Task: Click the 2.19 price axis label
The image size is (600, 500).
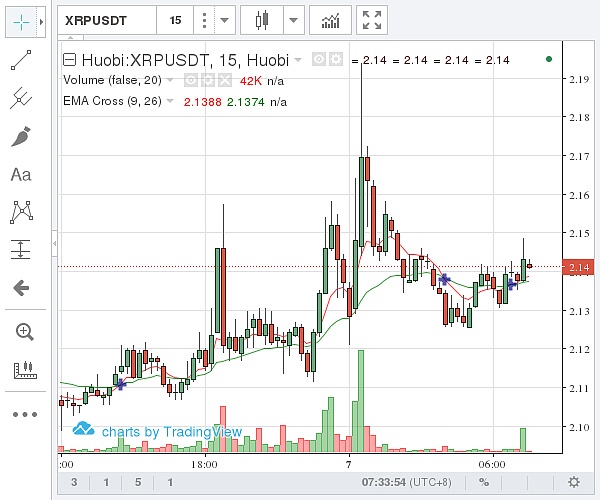Action: (x=579, y=79)
